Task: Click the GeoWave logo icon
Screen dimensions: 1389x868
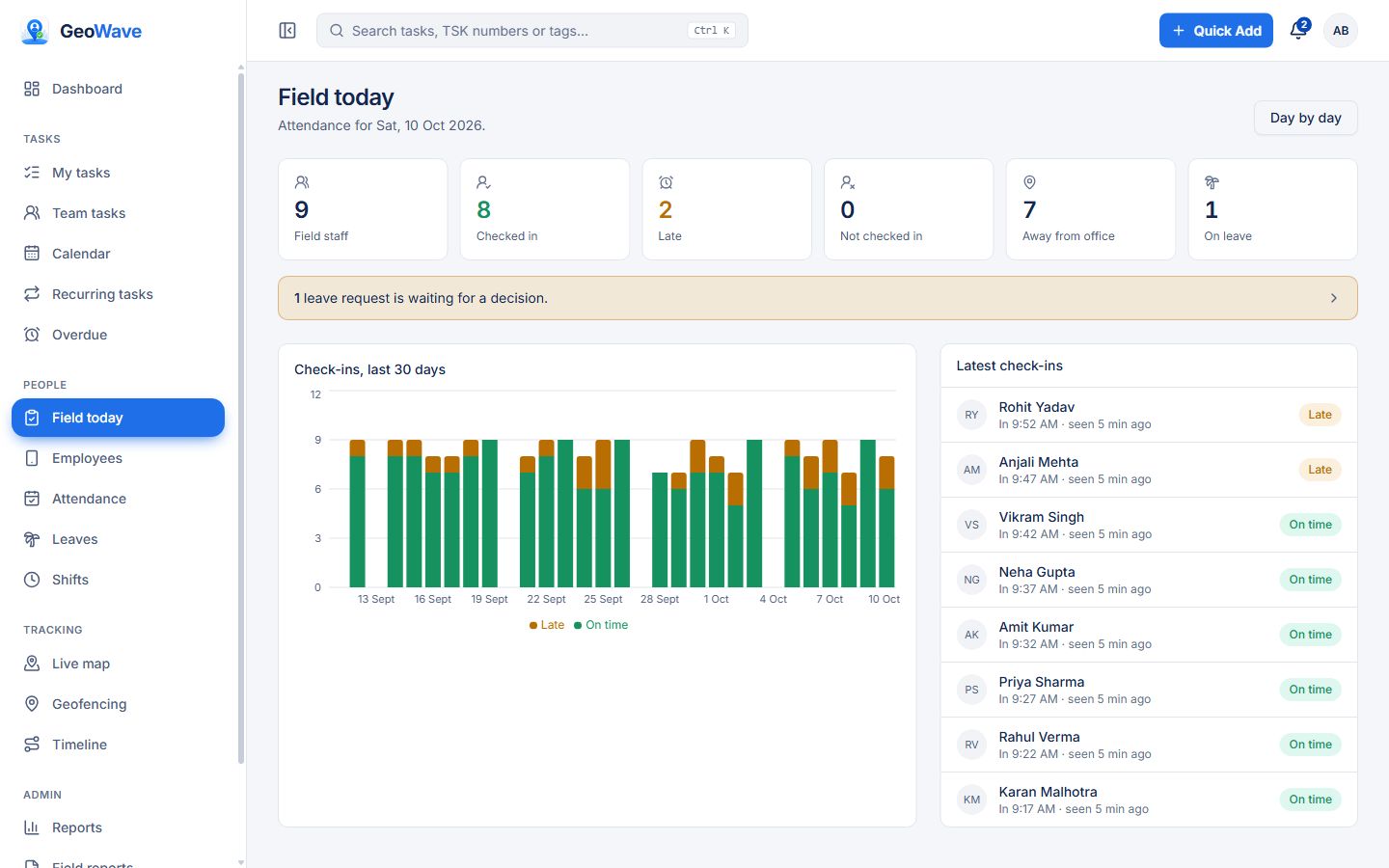Action: click(35, 31)
